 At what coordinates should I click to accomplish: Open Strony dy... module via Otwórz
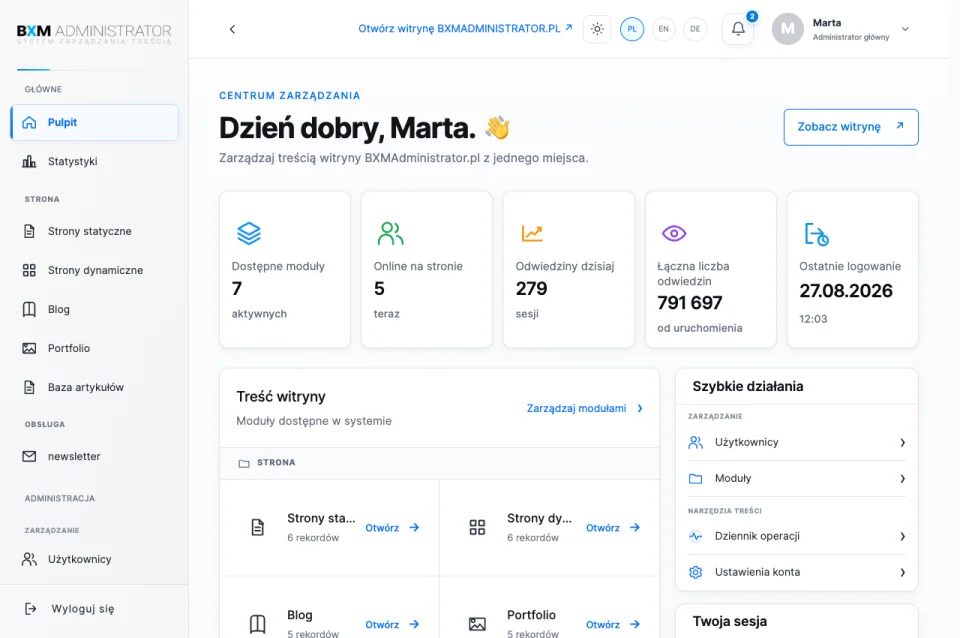tap(602, 528)
